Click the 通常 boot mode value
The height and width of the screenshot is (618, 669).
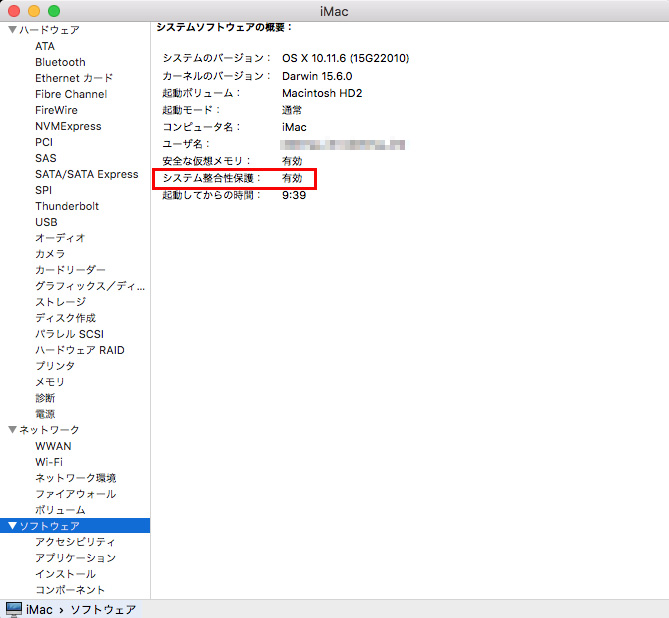pyautogui.click(x=292, y=110)
